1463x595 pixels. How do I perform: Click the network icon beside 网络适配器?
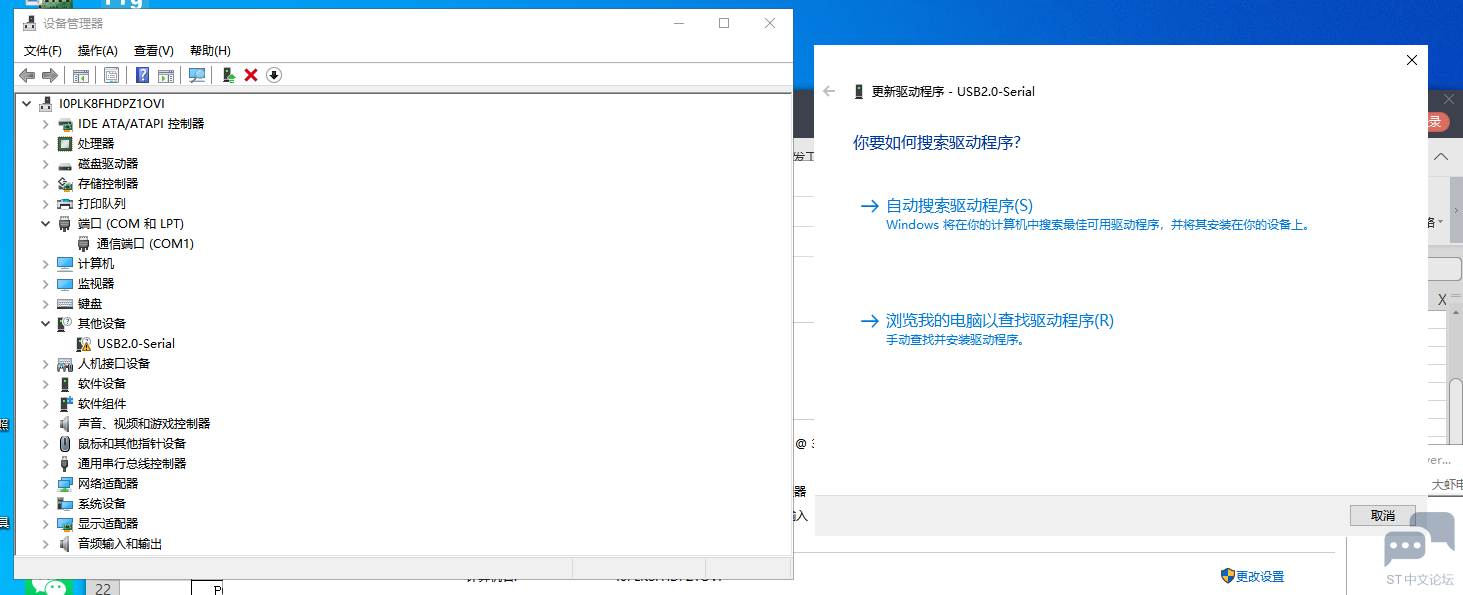point(65,484)
